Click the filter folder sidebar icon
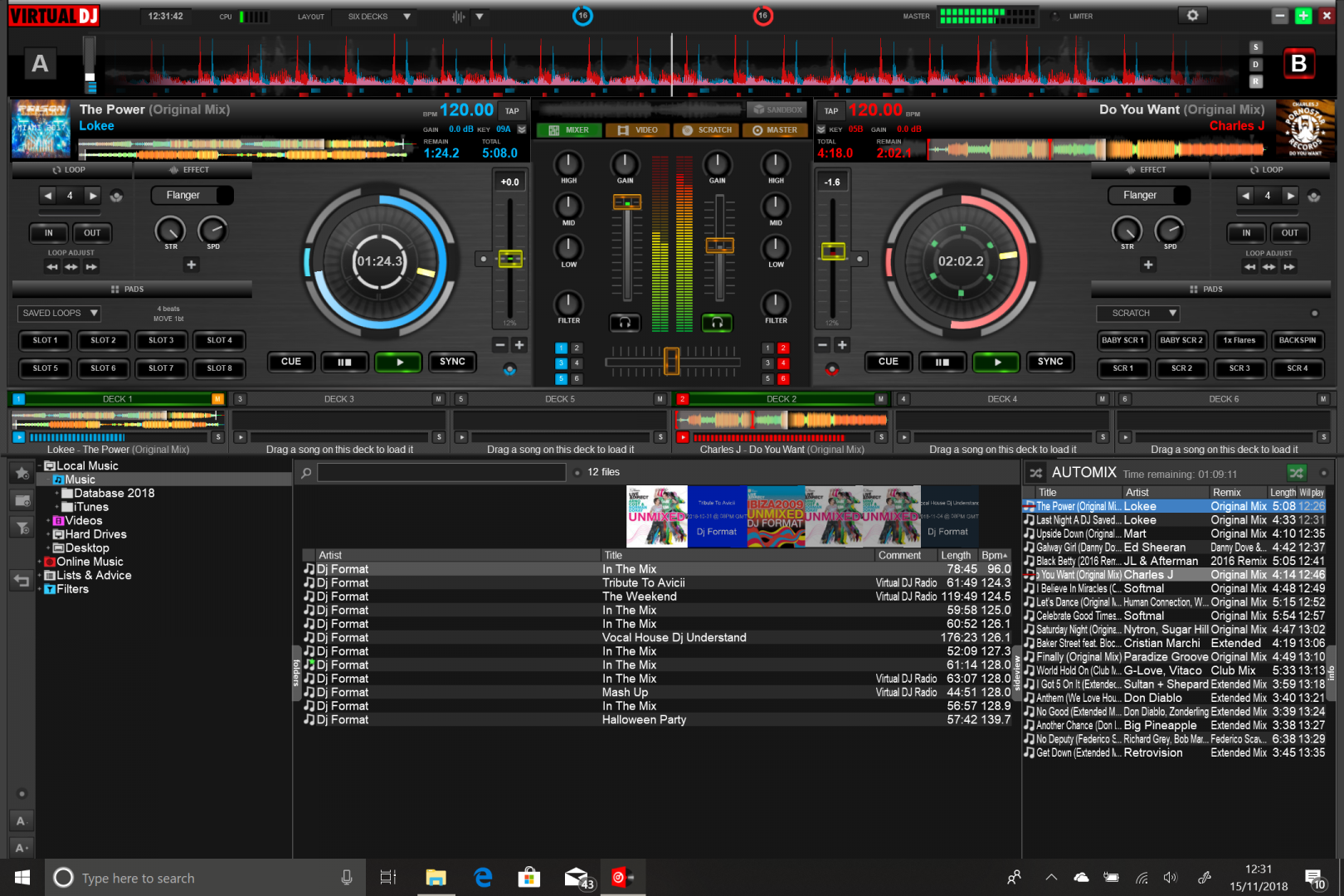This screenshot has height=896, width=1344. pyautogui.click(x=22, y=528)
